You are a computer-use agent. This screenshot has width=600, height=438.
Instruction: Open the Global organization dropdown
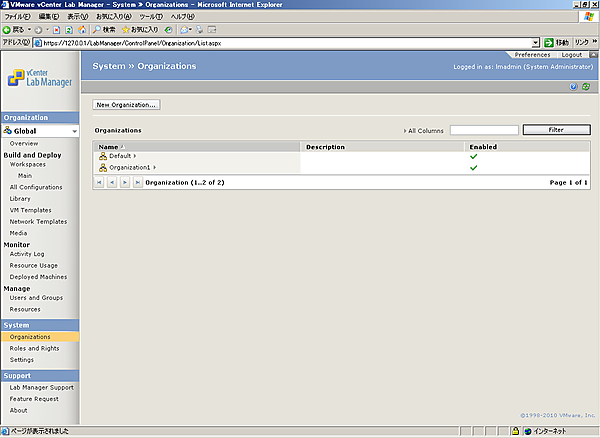tap(74, 131)
